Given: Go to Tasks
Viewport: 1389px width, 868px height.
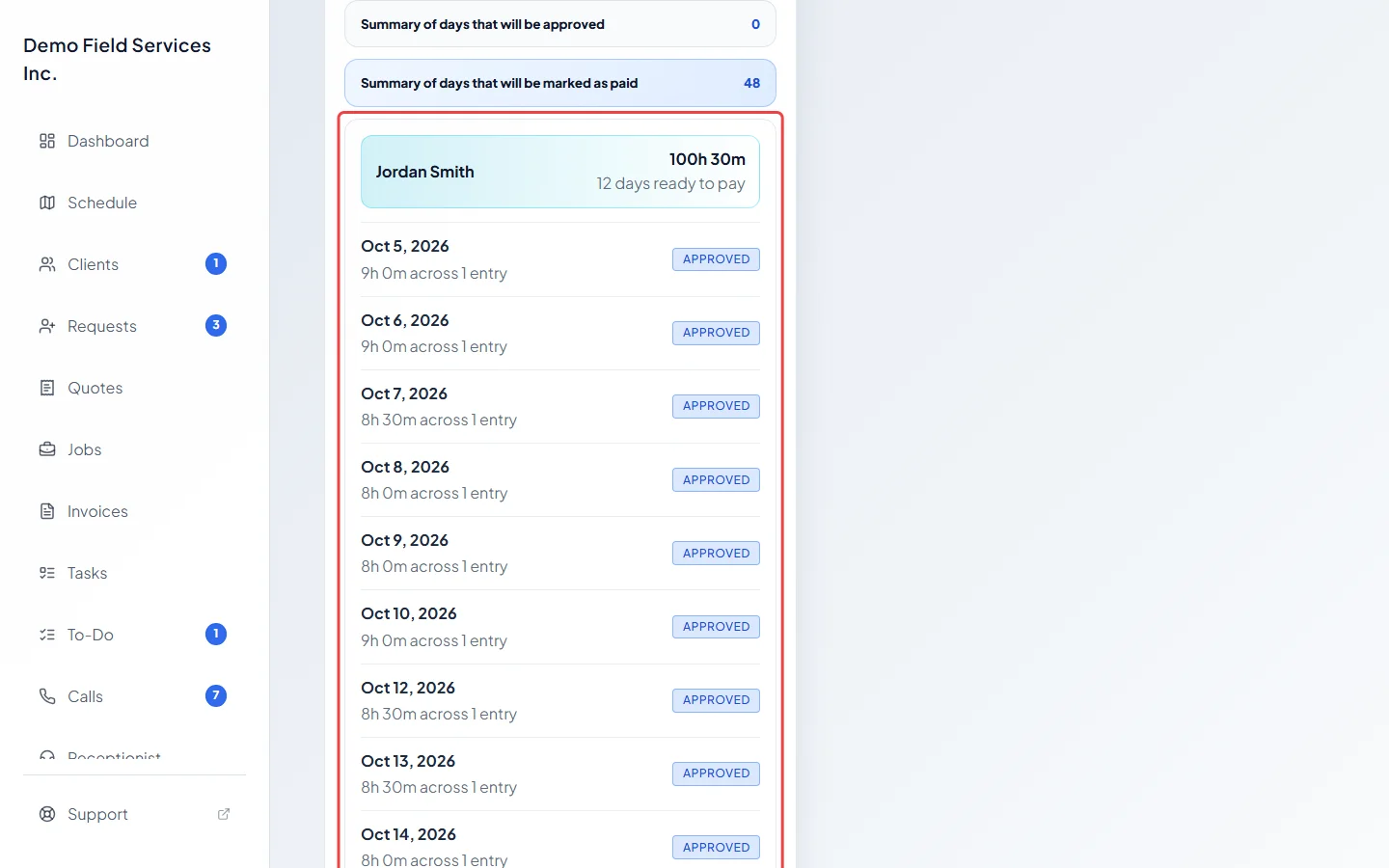Looking at the screenshot, I should pos(135,573).
